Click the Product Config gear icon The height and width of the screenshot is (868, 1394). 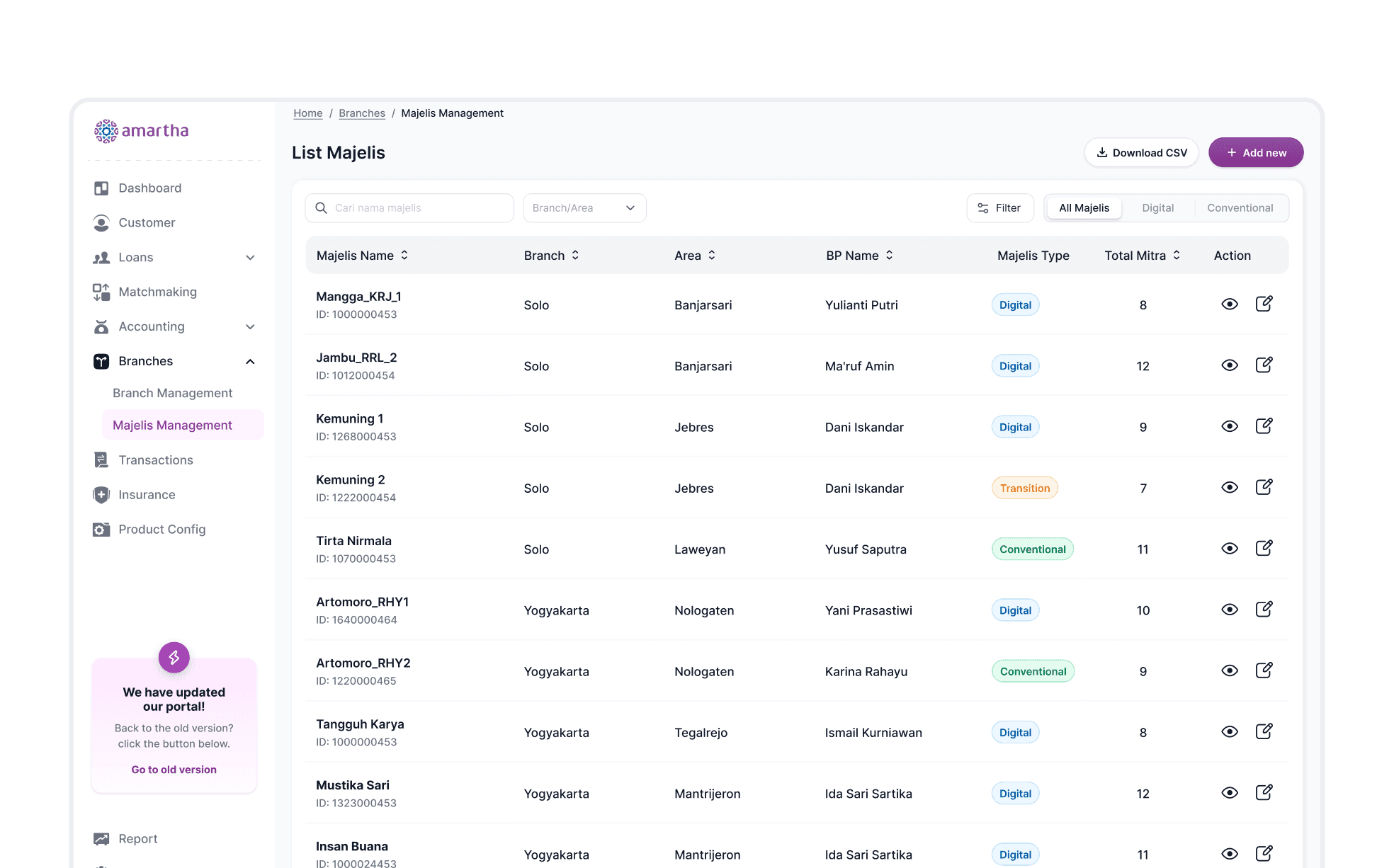point(101,530)
